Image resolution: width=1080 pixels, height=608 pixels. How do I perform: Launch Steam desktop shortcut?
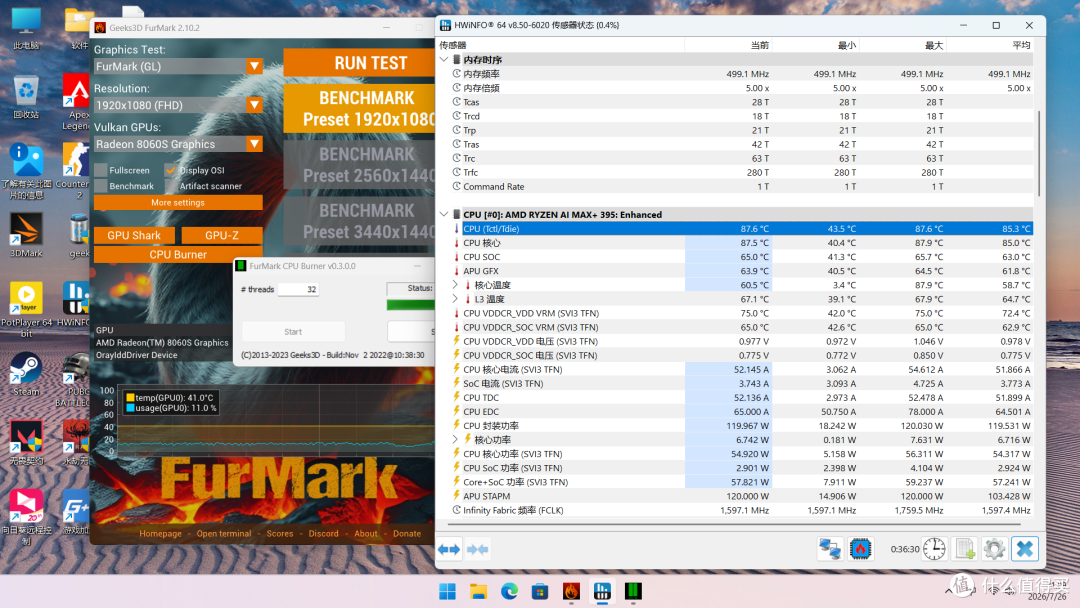pyautogui.click(x=26, y=375)
